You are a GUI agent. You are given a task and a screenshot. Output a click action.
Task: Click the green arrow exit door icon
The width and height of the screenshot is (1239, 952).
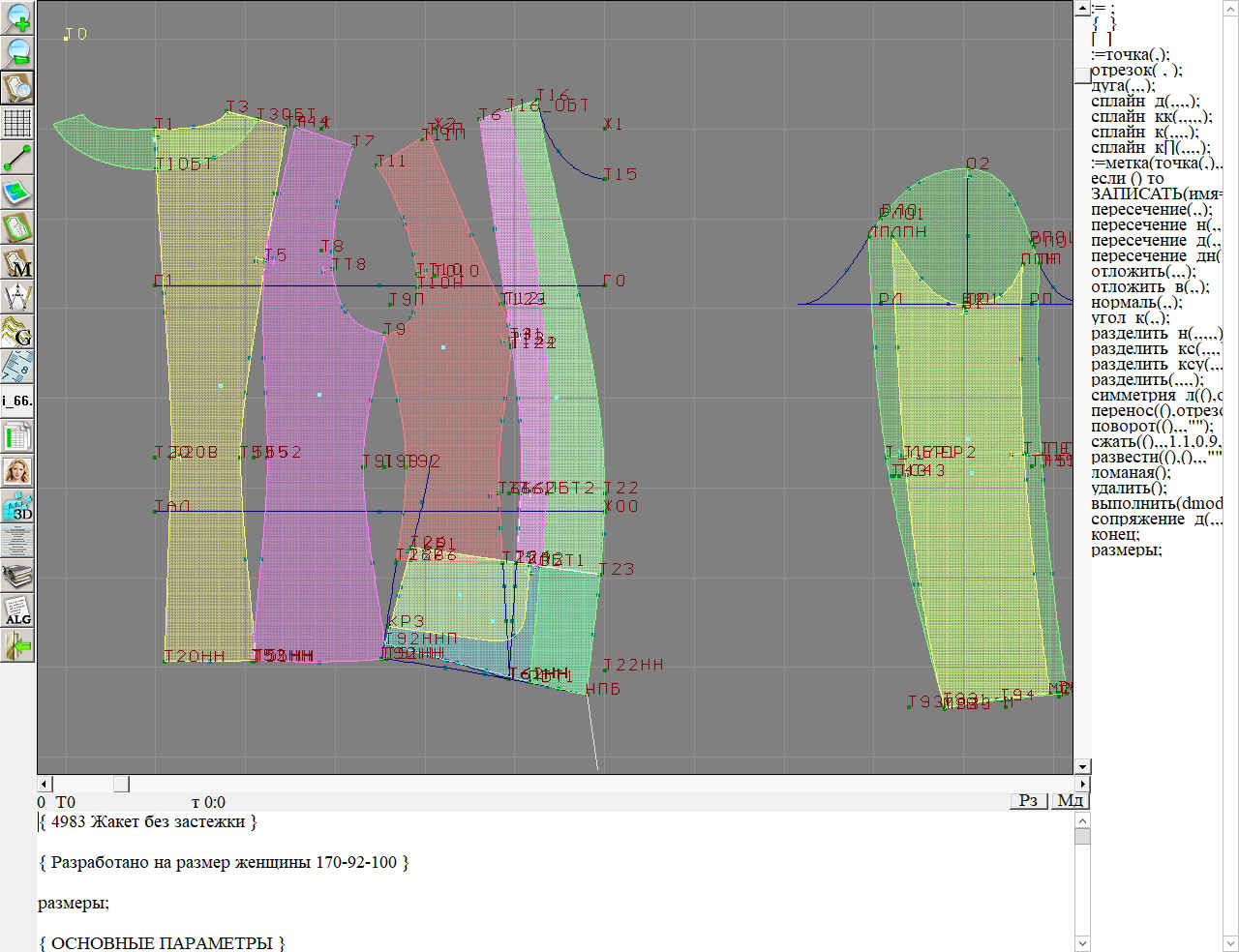pyautogui.click(x=17, y=645)
